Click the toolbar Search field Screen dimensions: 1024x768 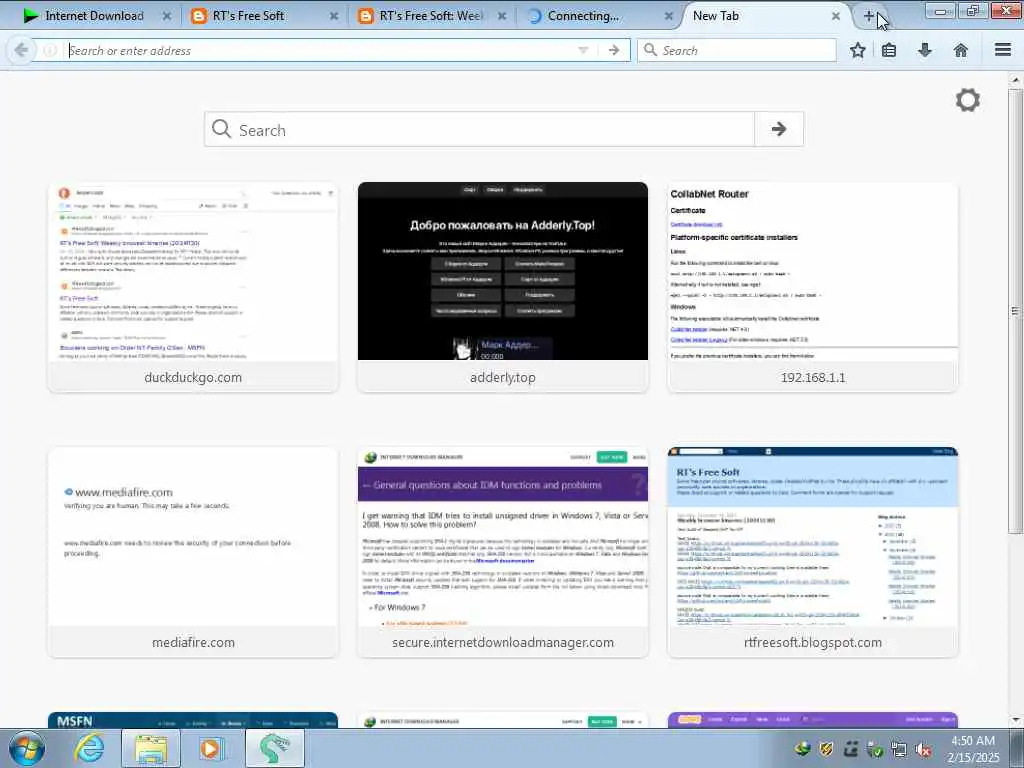(737, 50)
